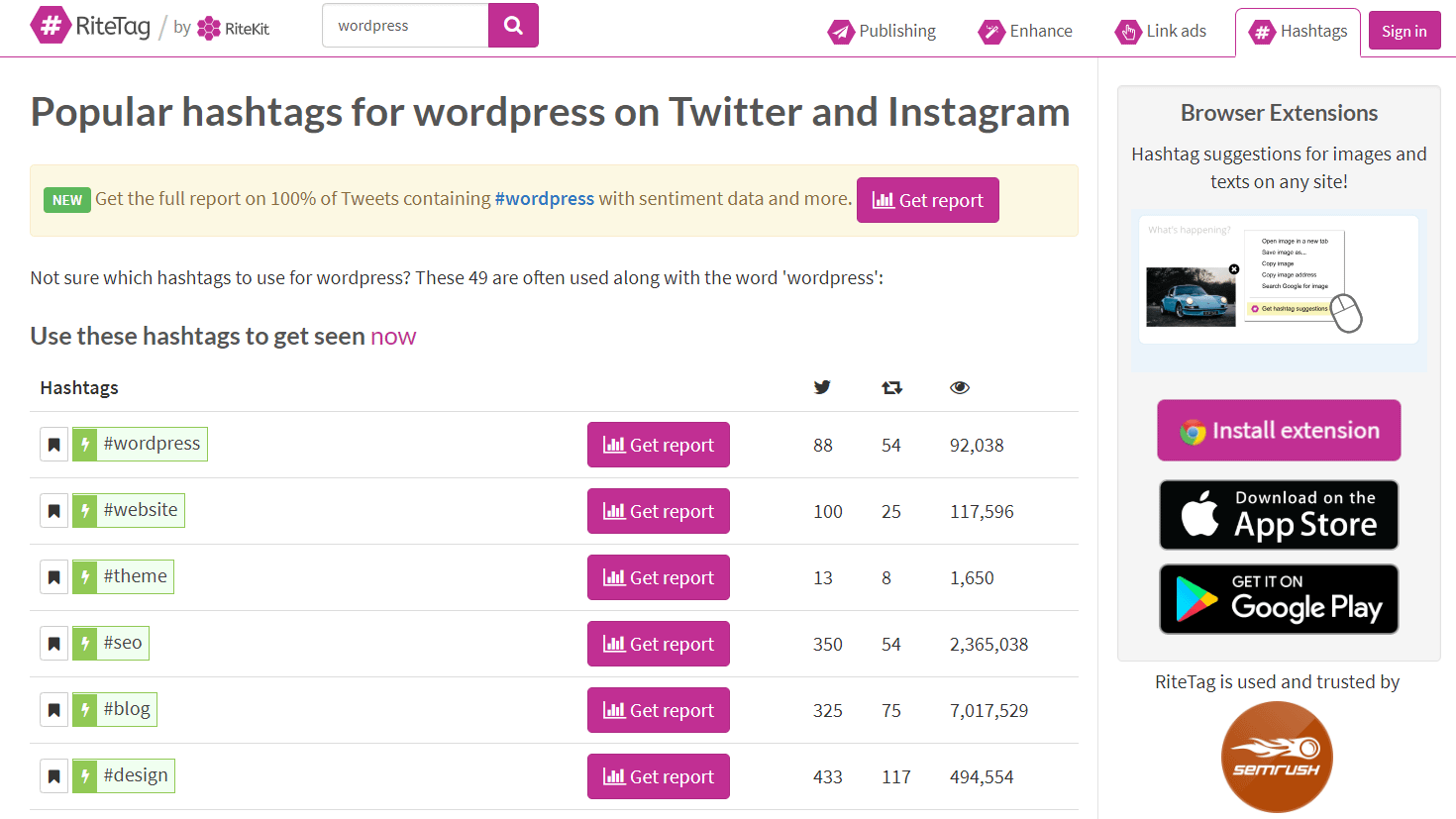
Task: Get report for #seo row
Action: click(659, 644)
